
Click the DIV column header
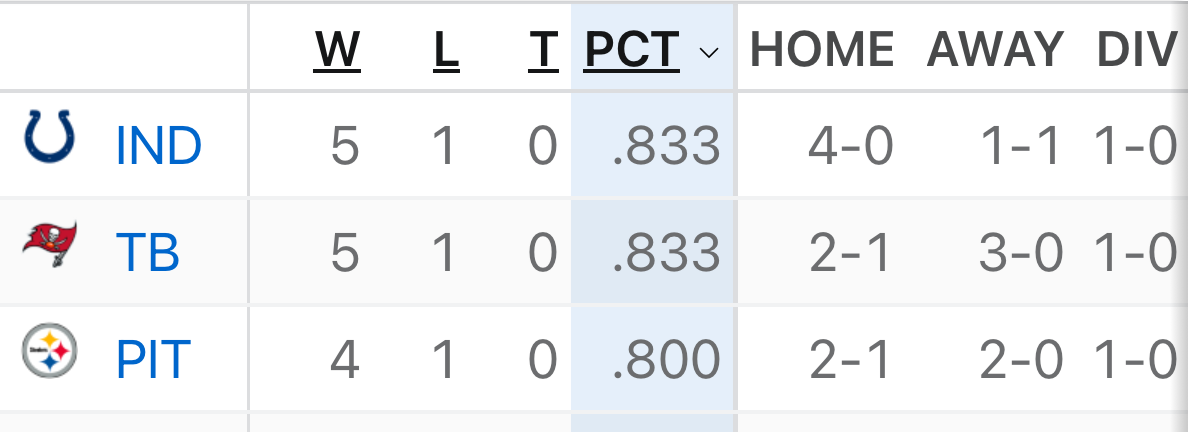(1137, 51)
